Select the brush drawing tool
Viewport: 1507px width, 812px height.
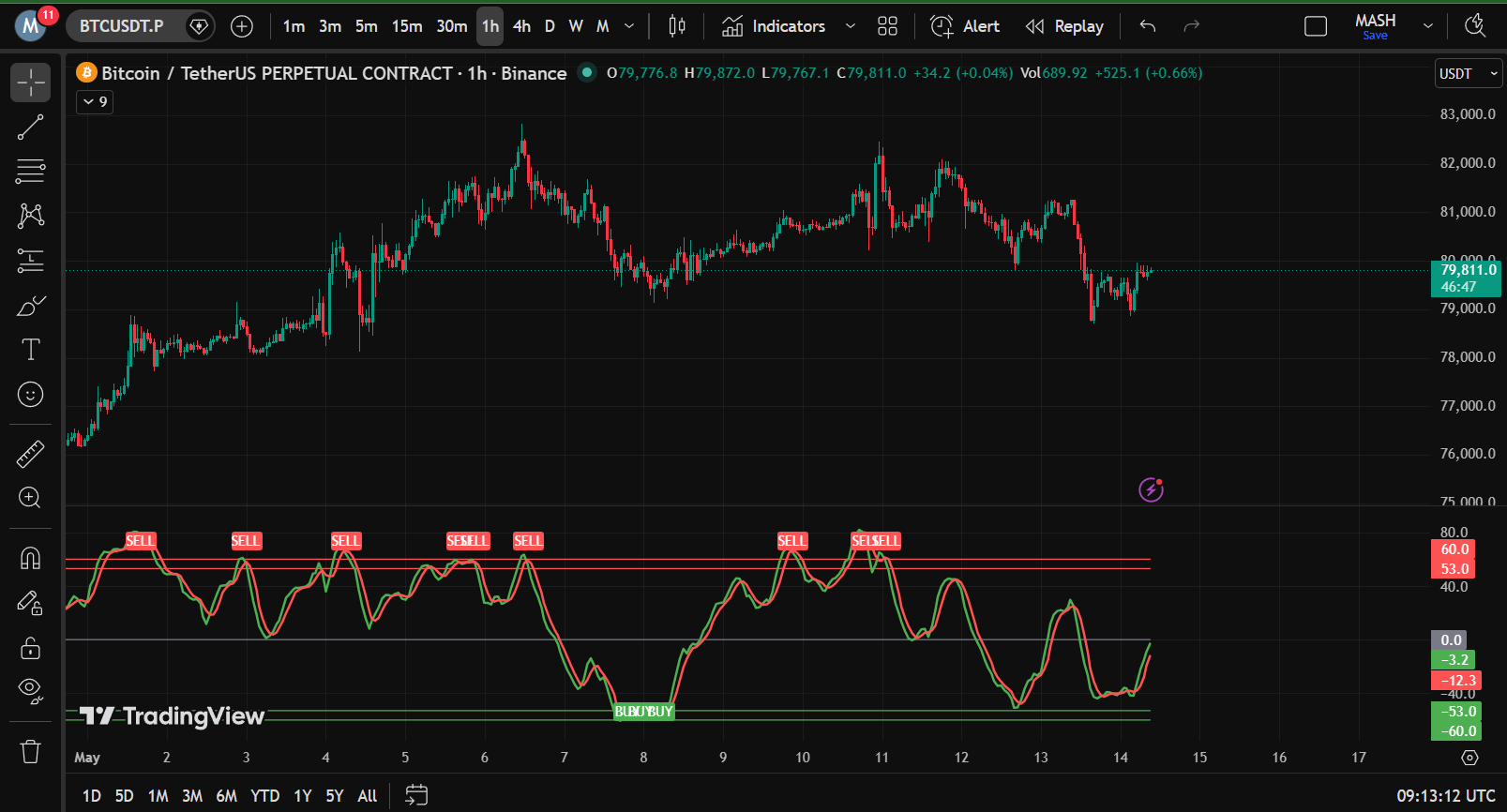[x=30, y=306]
